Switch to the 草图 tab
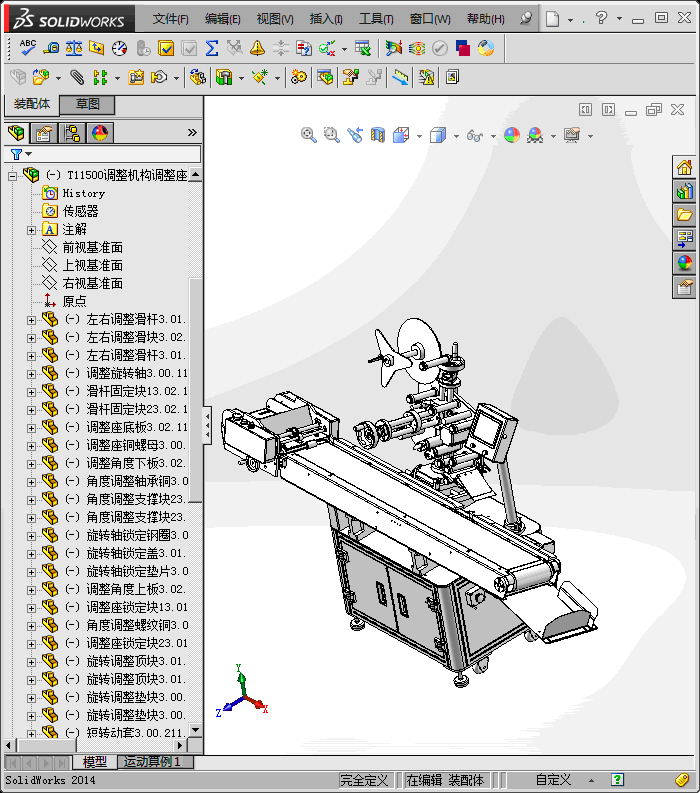This screenshot has height=793, width=700. pos(88,104)
